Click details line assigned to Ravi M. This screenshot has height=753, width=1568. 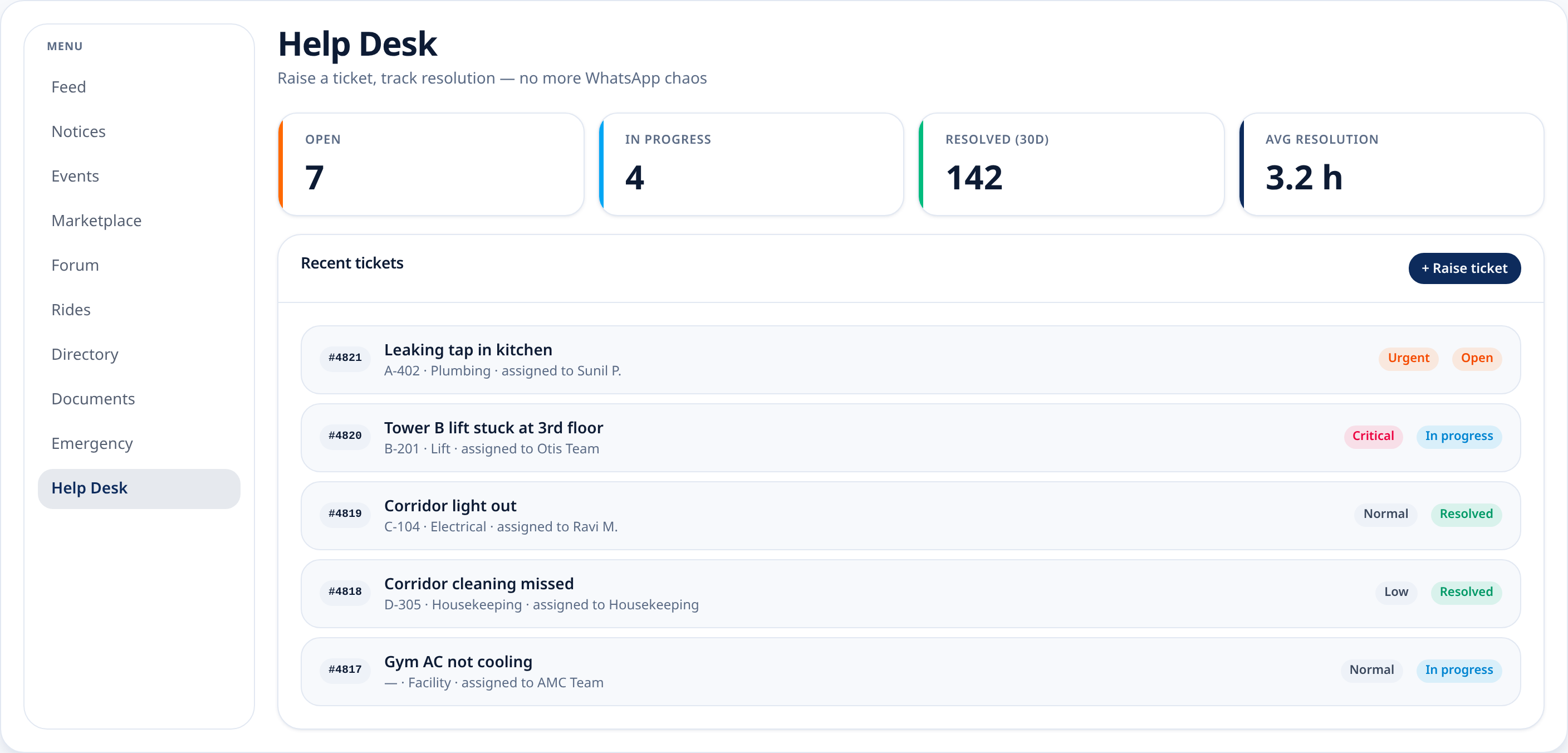pyautogui.click(x=501, y=526)
